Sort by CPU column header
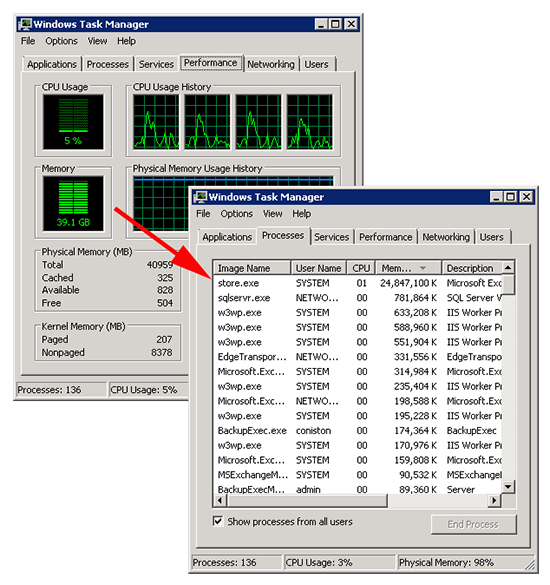550x585 pixels. (361, 268)
